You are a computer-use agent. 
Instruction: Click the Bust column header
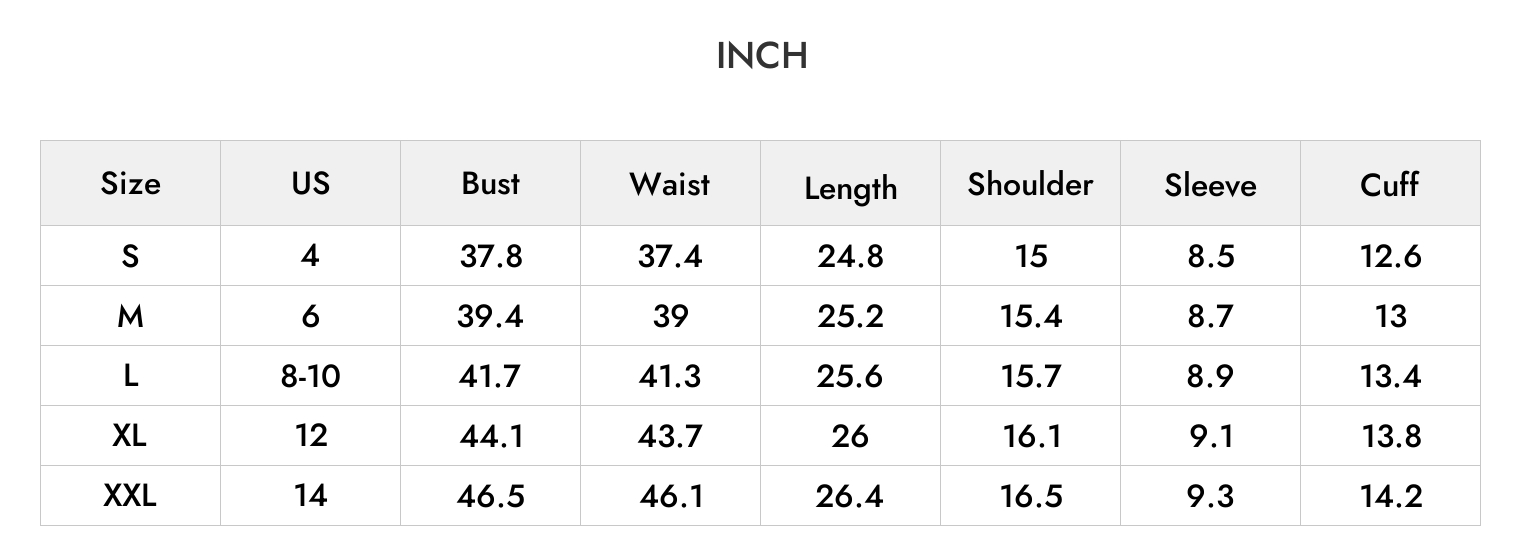click(491, 184)
